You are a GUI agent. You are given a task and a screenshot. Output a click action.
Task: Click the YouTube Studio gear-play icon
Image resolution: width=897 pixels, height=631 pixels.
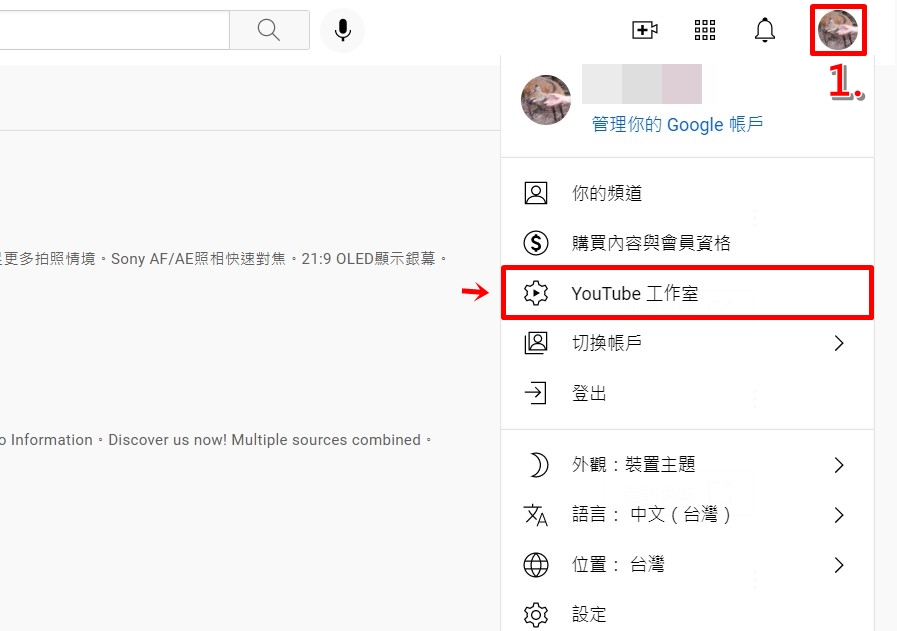(536, 293)
